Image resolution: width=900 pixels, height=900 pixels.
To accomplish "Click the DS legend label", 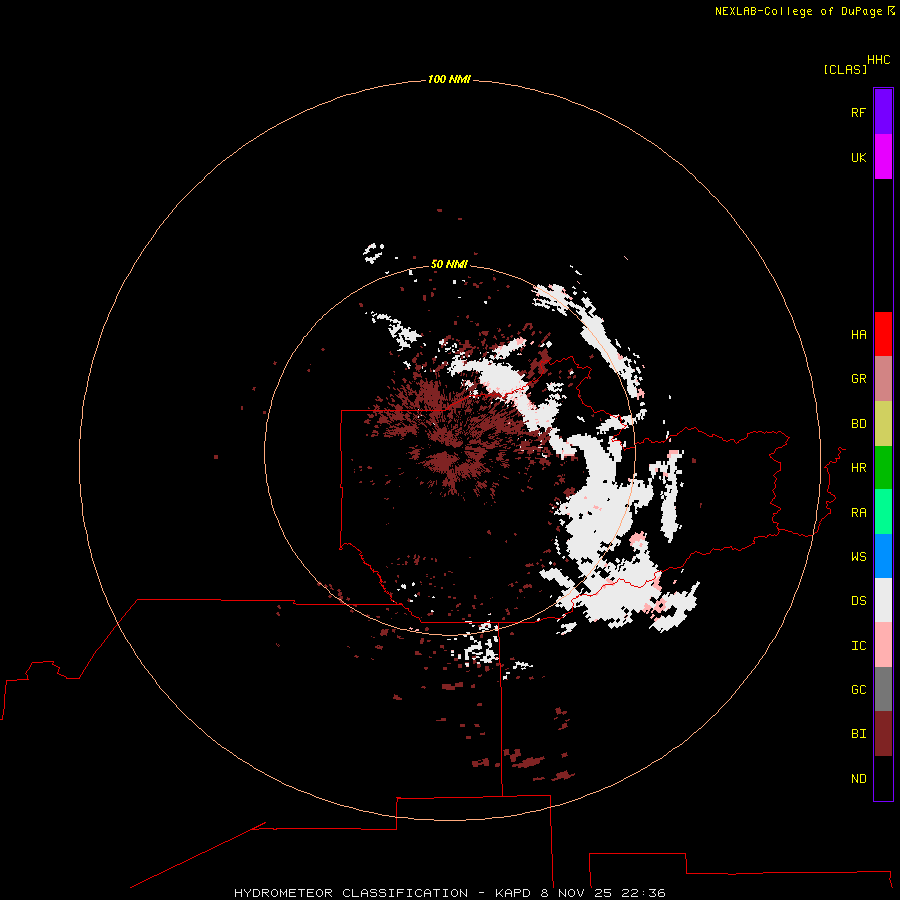I will 858,601.
